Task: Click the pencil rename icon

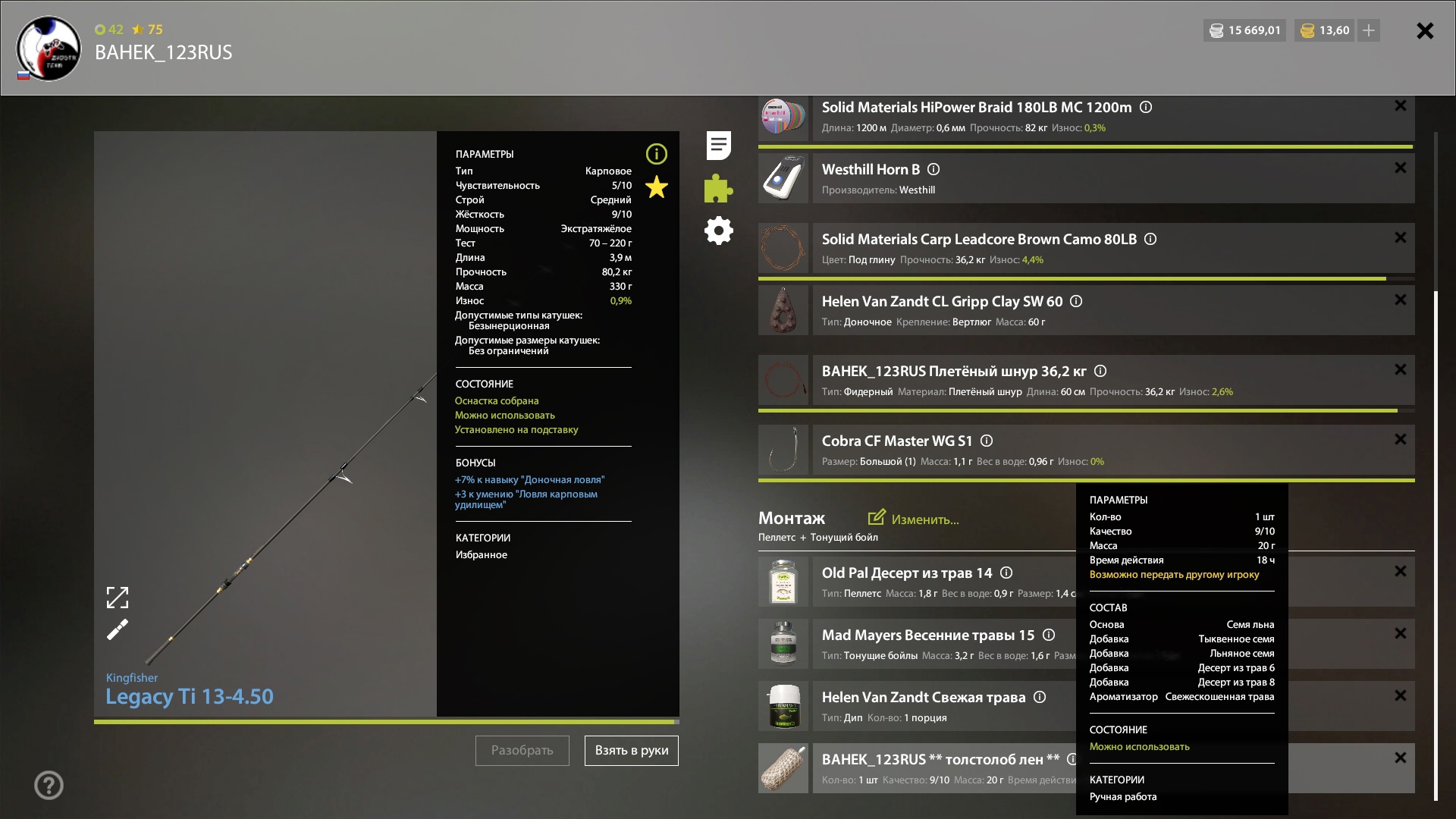Action: (118, 629)
